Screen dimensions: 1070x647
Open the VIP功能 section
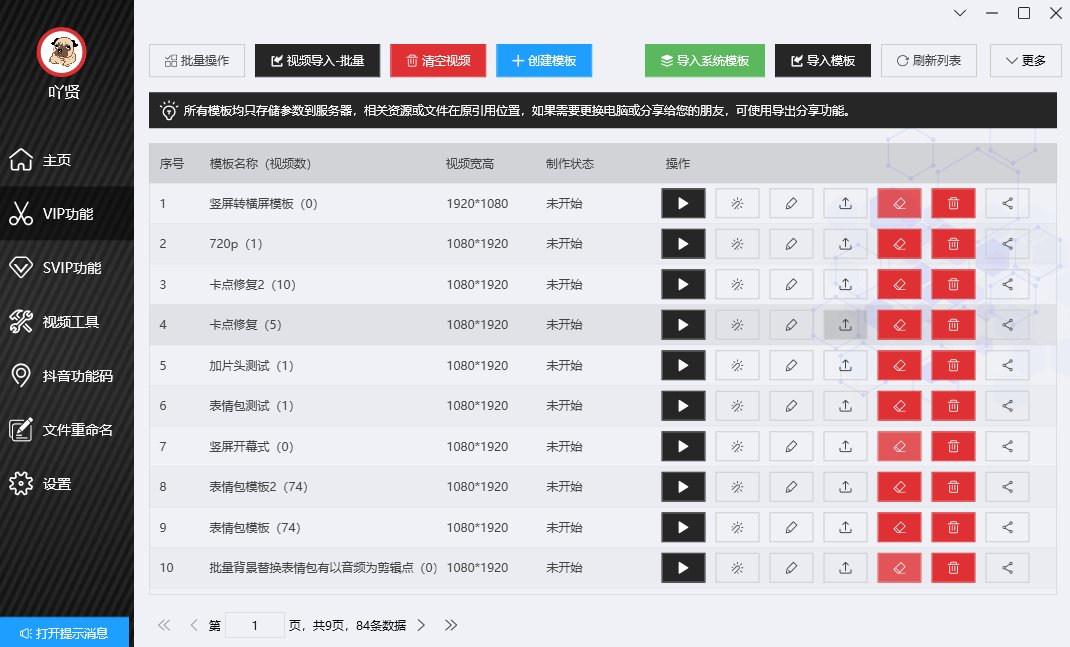[67, 214]
